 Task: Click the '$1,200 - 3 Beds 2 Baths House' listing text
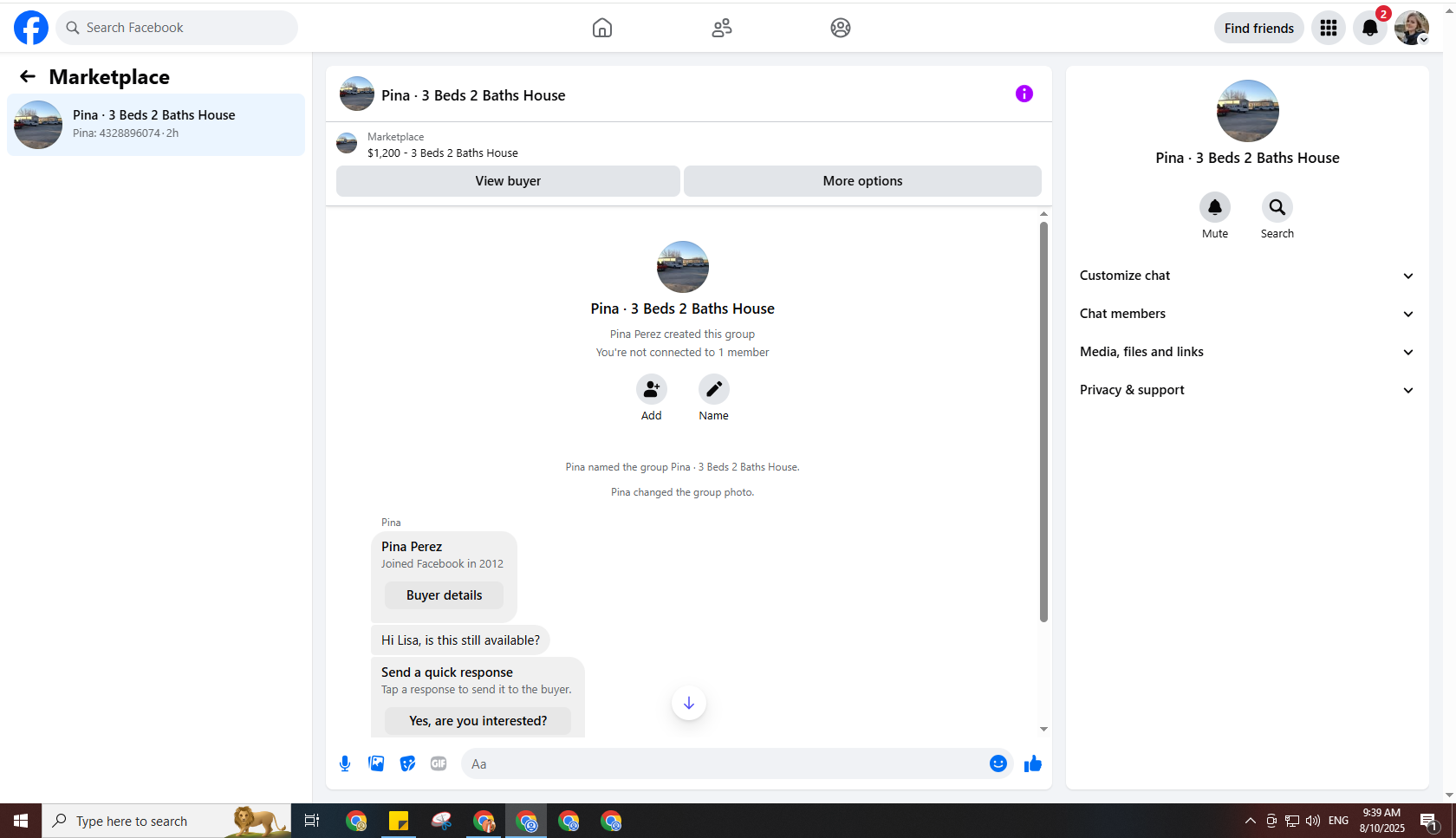443,153
